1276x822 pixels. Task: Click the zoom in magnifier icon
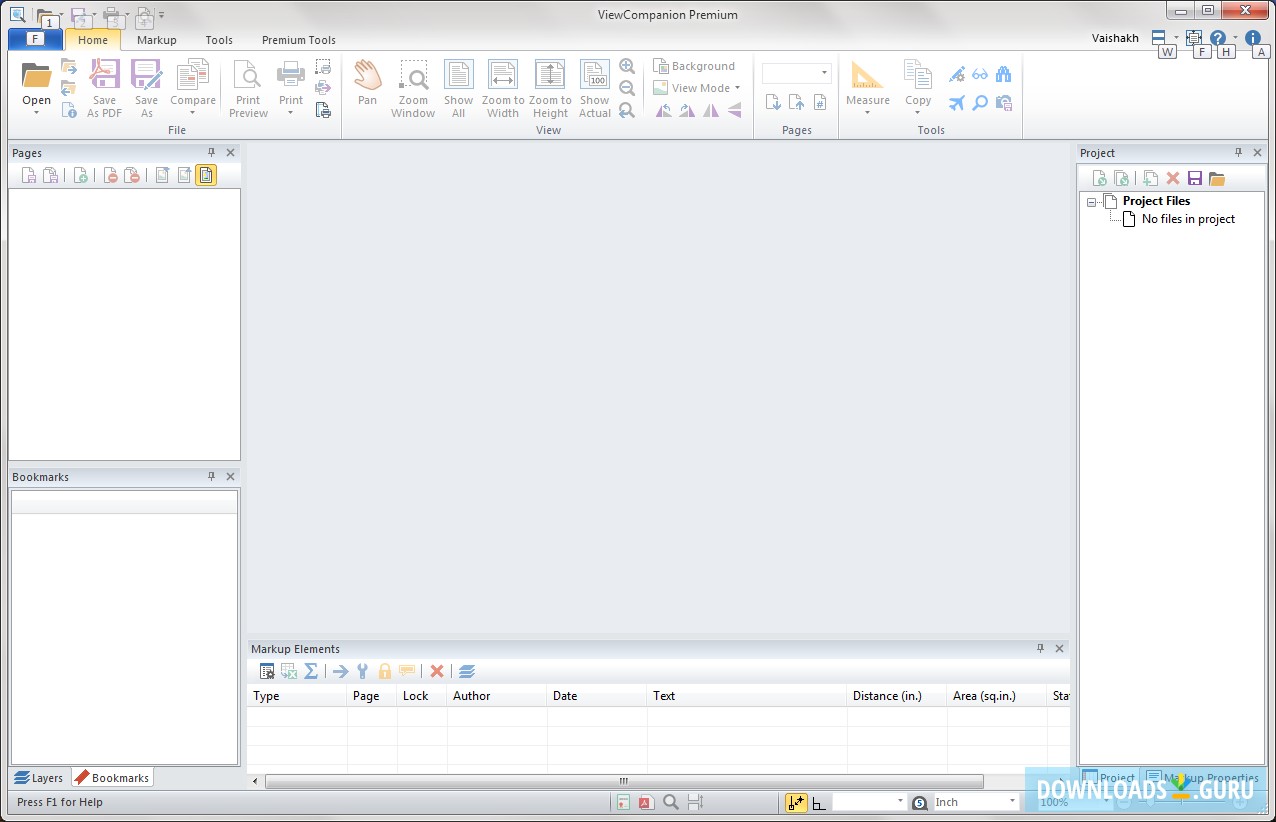pyautogui.click(x=627, y=66)
